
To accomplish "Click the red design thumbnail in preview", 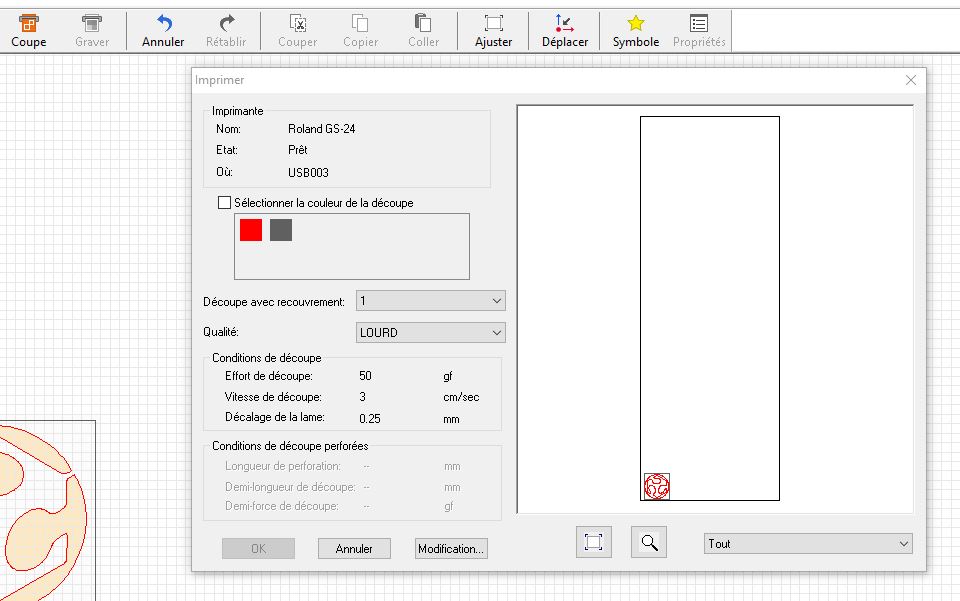I will (657, 487).
